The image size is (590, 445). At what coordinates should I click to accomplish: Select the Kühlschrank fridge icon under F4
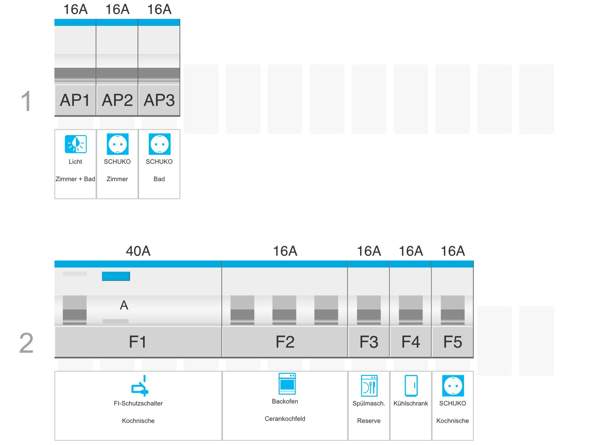click(411, 386)
